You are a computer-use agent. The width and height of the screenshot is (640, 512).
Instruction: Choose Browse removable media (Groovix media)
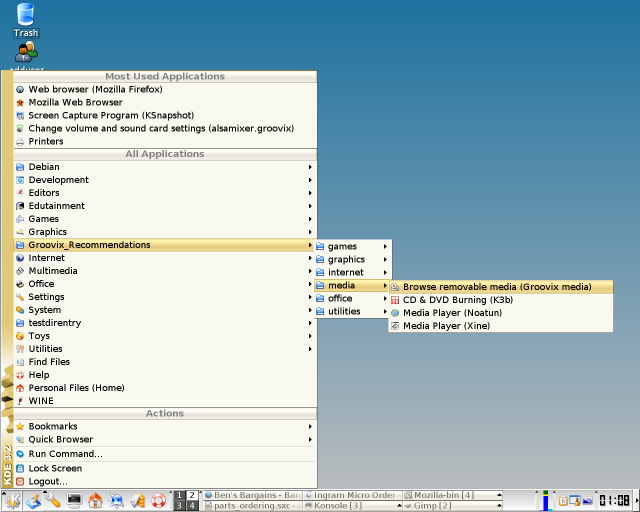[501, 287]
